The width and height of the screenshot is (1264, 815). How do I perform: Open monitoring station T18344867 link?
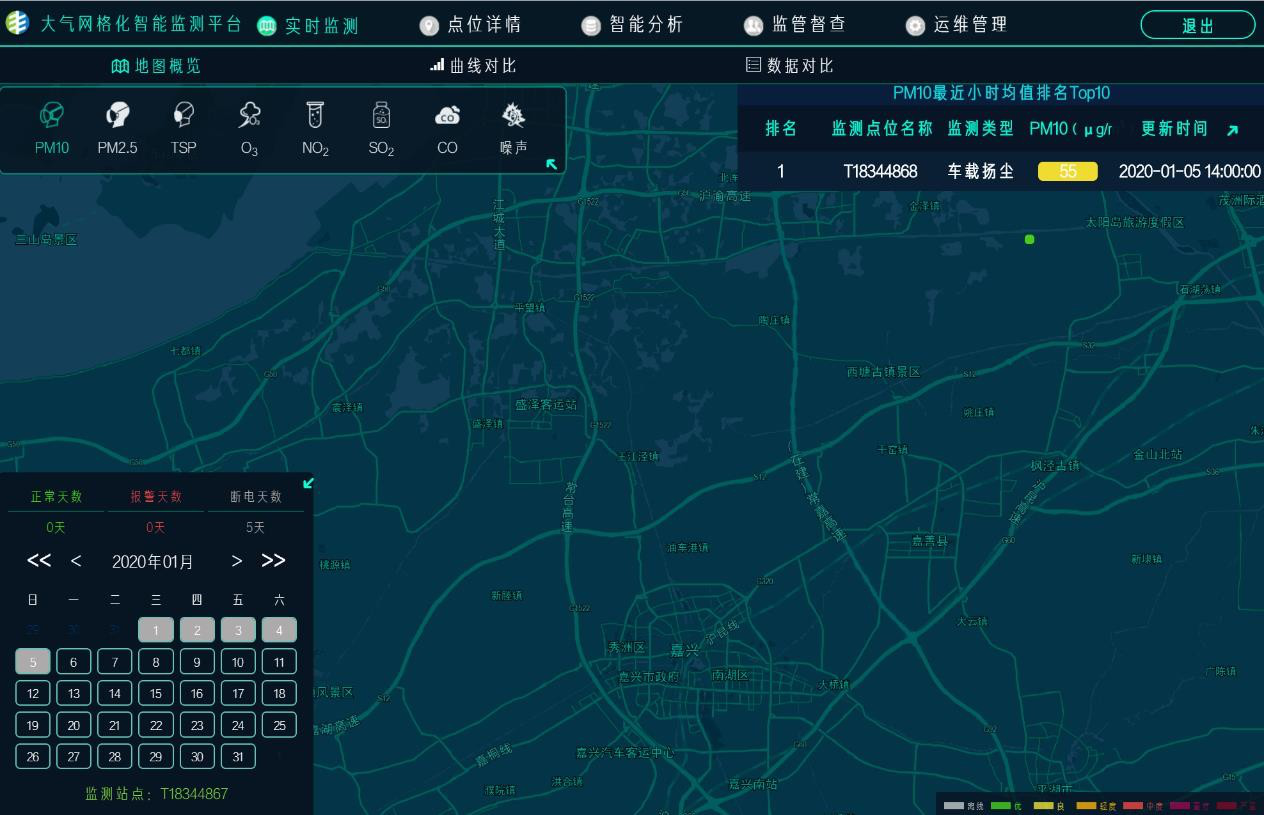point(193,793)
